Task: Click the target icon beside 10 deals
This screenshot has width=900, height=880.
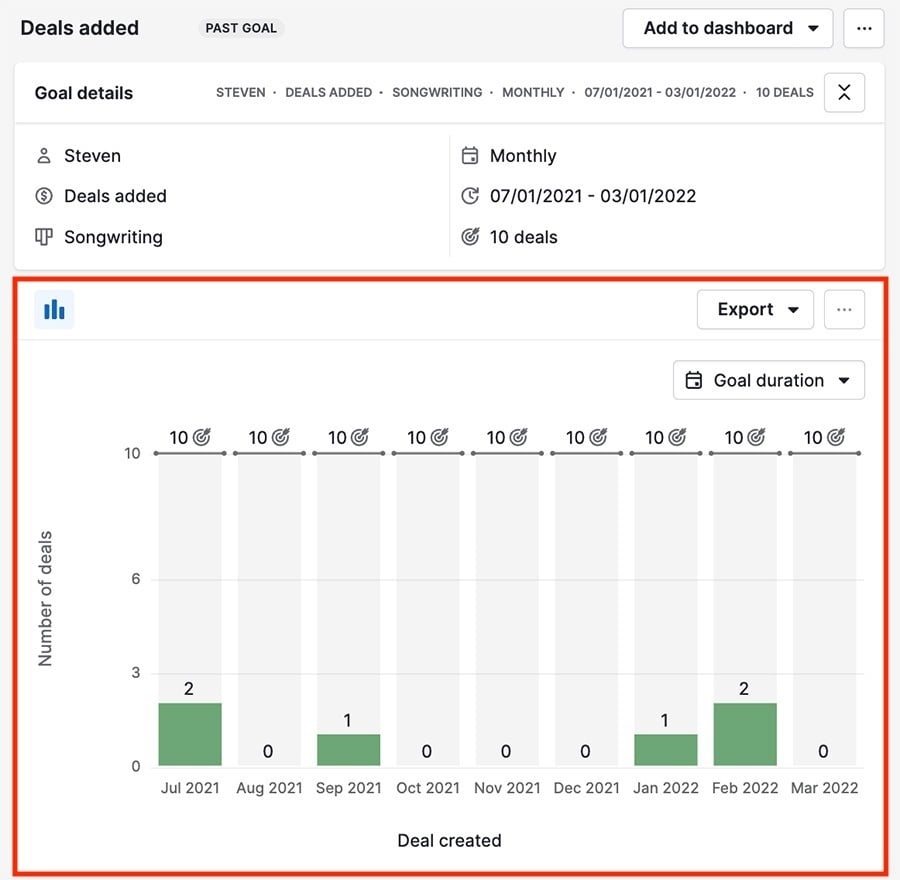Action: (470, 237)
